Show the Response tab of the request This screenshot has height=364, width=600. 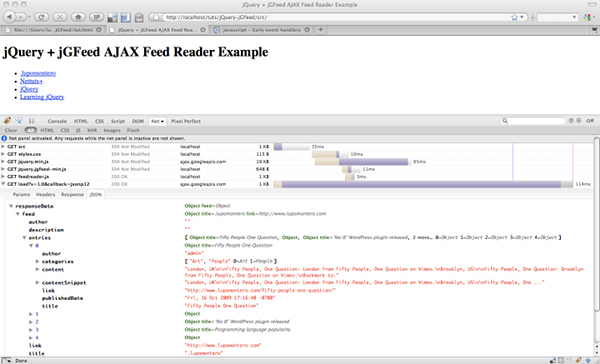(72, 194)
